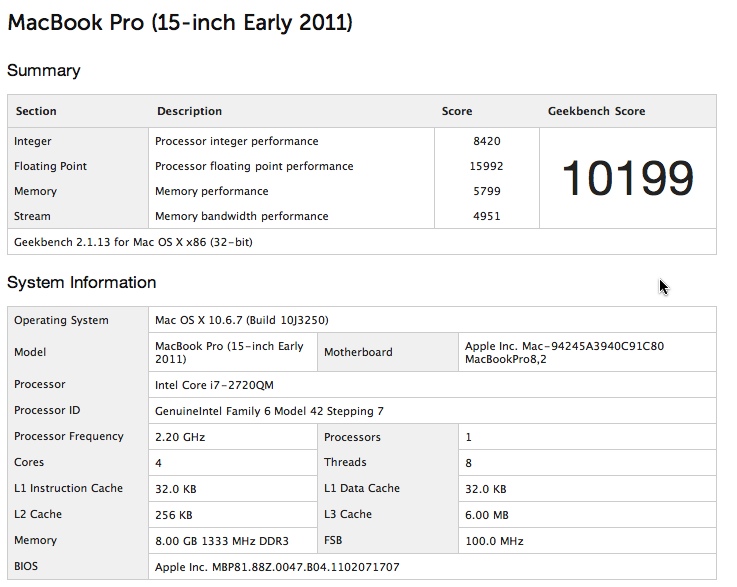Click the Processor ID label
737x587 pixels.
point(47,410)
